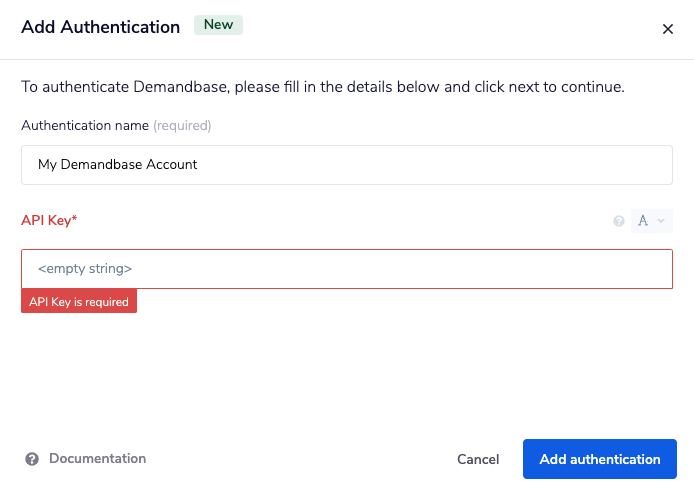
Task: Focus the Authentication name input field
Action: point(346,165)
